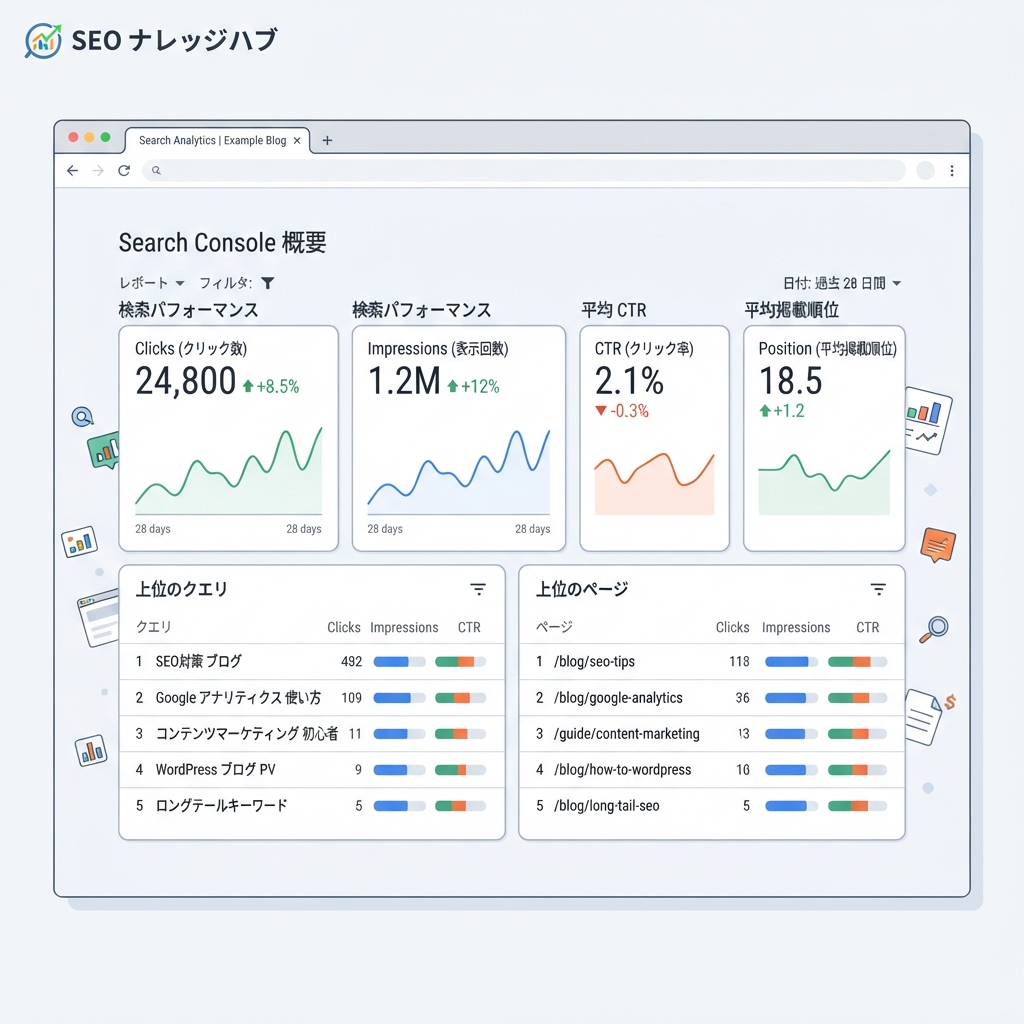
Task: Click the +12% change on Impressions card
Action: coord(473,387)
